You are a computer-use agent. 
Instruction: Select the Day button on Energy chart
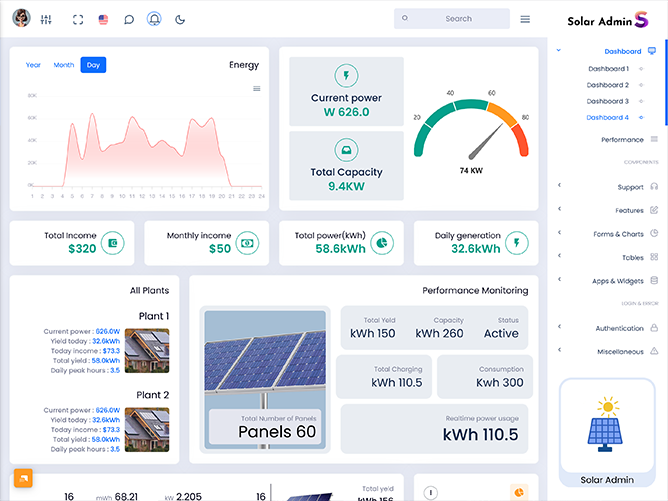point(93,65)
